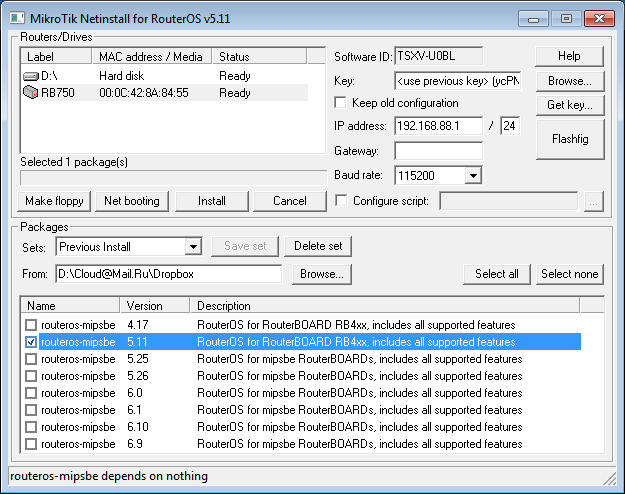This screenshot has height=494, width=625.
Task: Click the Netinstall title bar app icon
Action: 17,18
